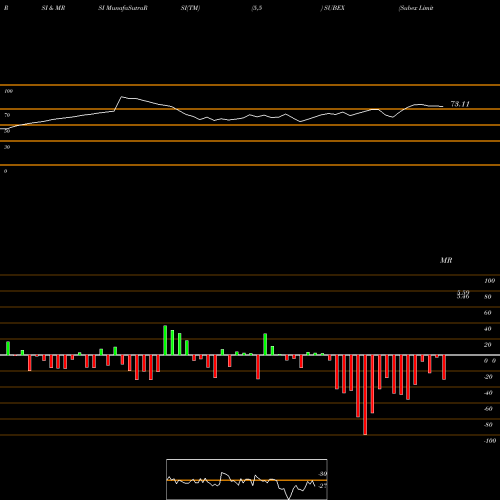Click the last red bar at histogram's right end
The image size is (500, 500).
click(444, 367)
